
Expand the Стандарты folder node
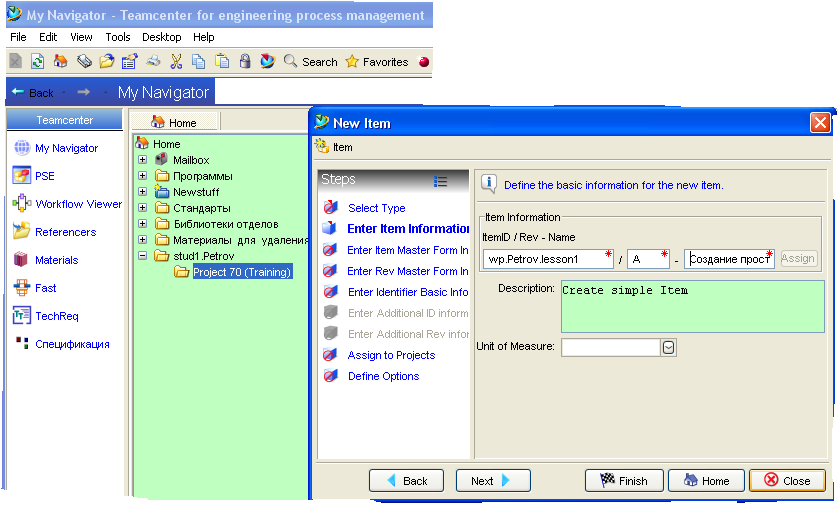142,207
